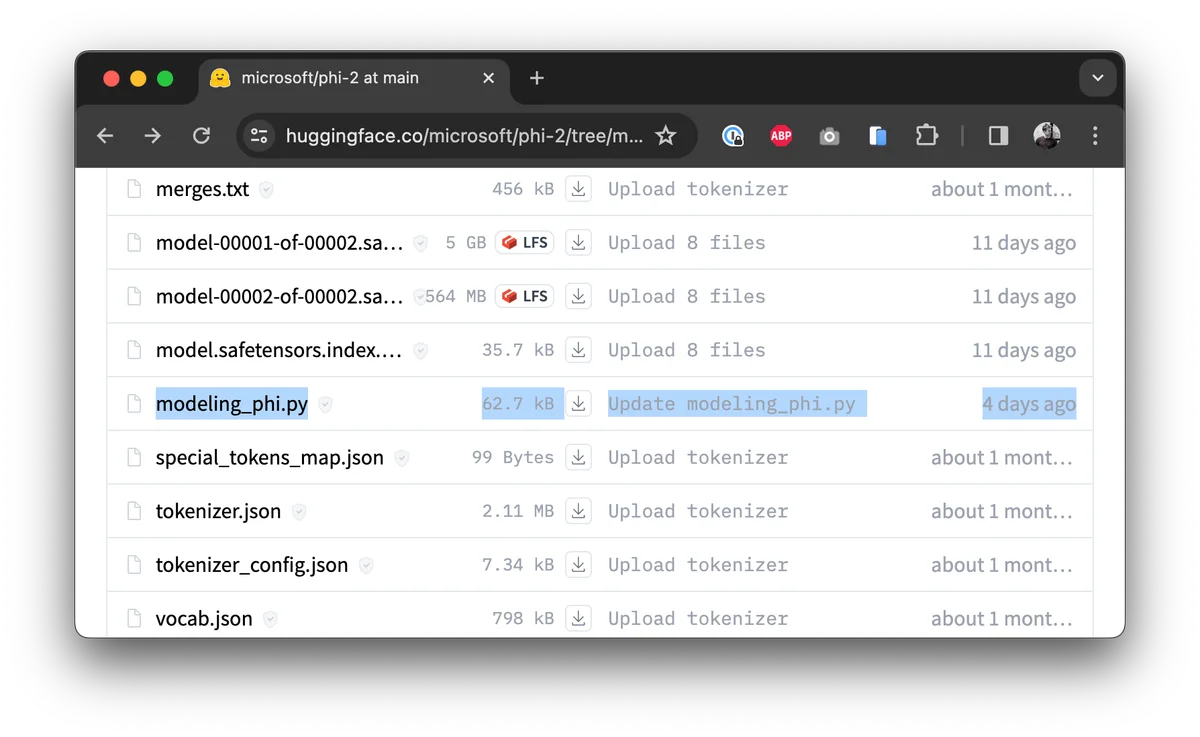The height and width of the screenshot is (737, 1200).
Task: Click the 62.7 kB file size
Action: (518, 404)
